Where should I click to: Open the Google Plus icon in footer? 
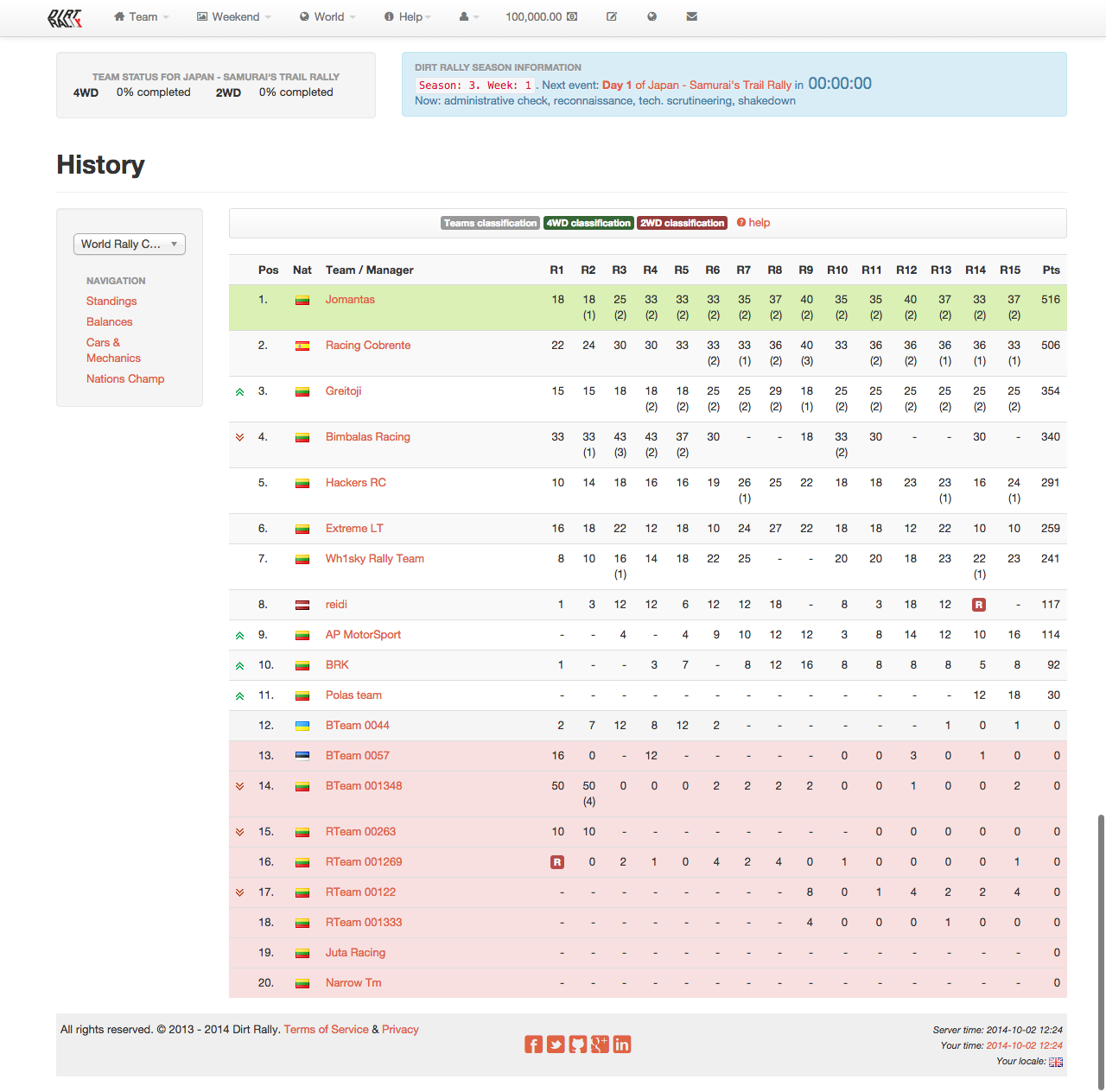(600, 1045)
